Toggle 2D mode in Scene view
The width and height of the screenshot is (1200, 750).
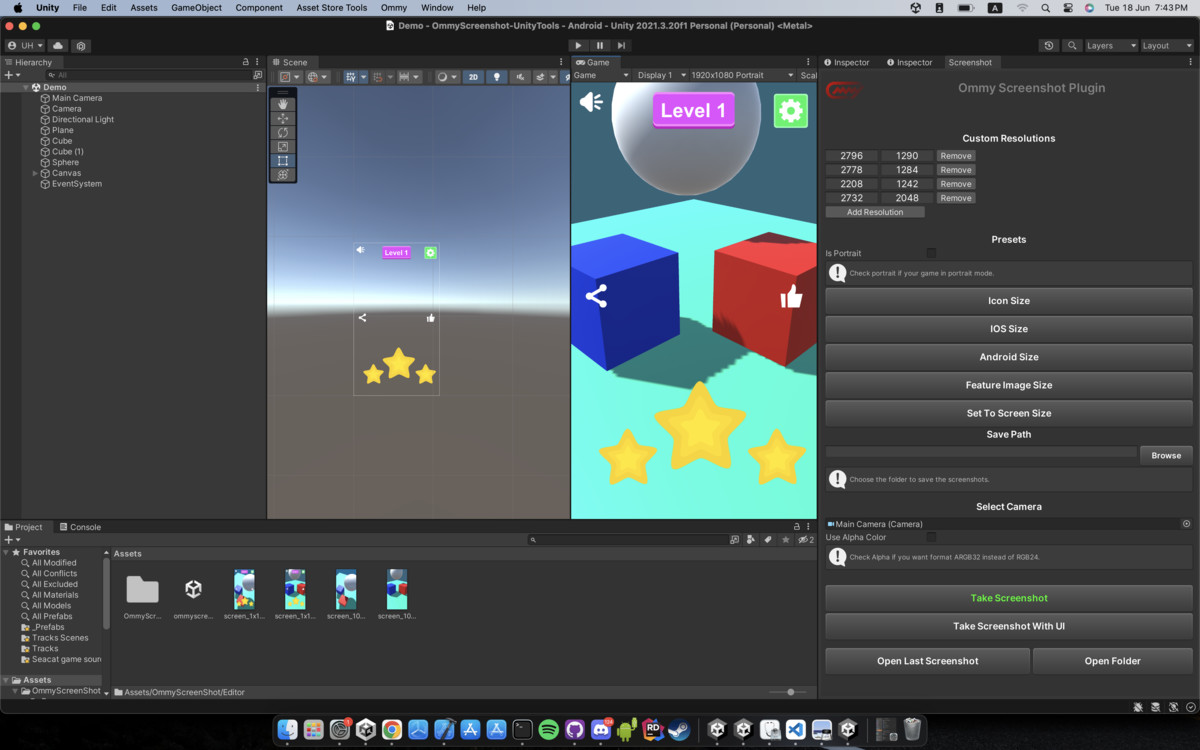[x=473, y=77]
